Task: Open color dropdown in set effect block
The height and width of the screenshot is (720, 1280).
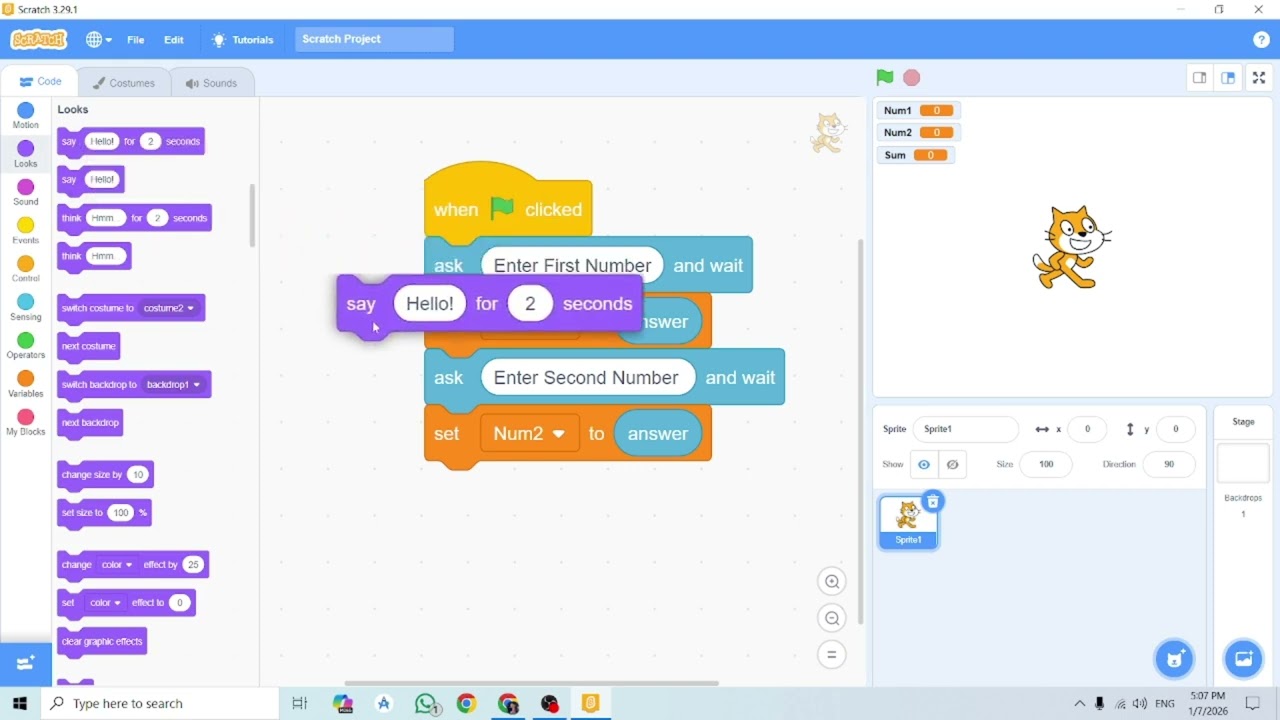Action: [x=105, y=603]
